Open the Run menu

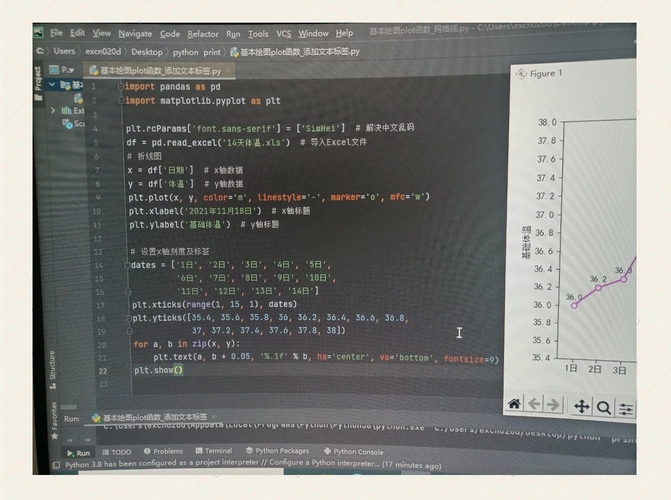point(233,34)
